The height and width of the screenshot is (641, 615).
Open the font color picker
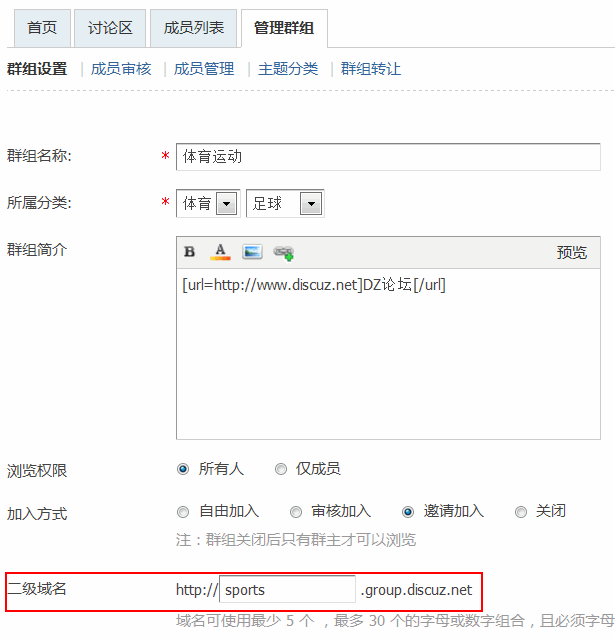[220, 252]
